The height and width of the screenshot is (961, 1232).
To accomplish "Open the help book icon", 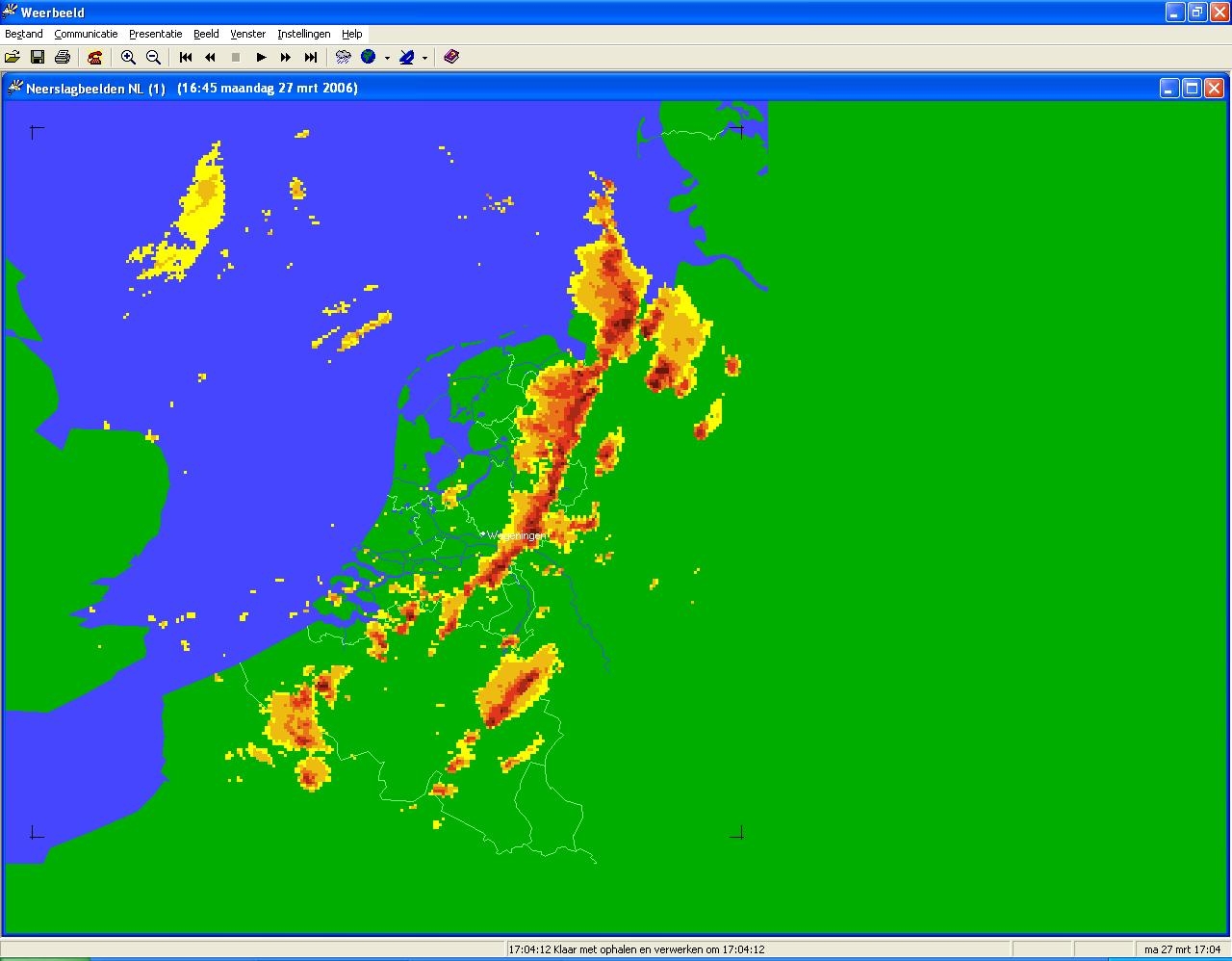I will [451, 57].
